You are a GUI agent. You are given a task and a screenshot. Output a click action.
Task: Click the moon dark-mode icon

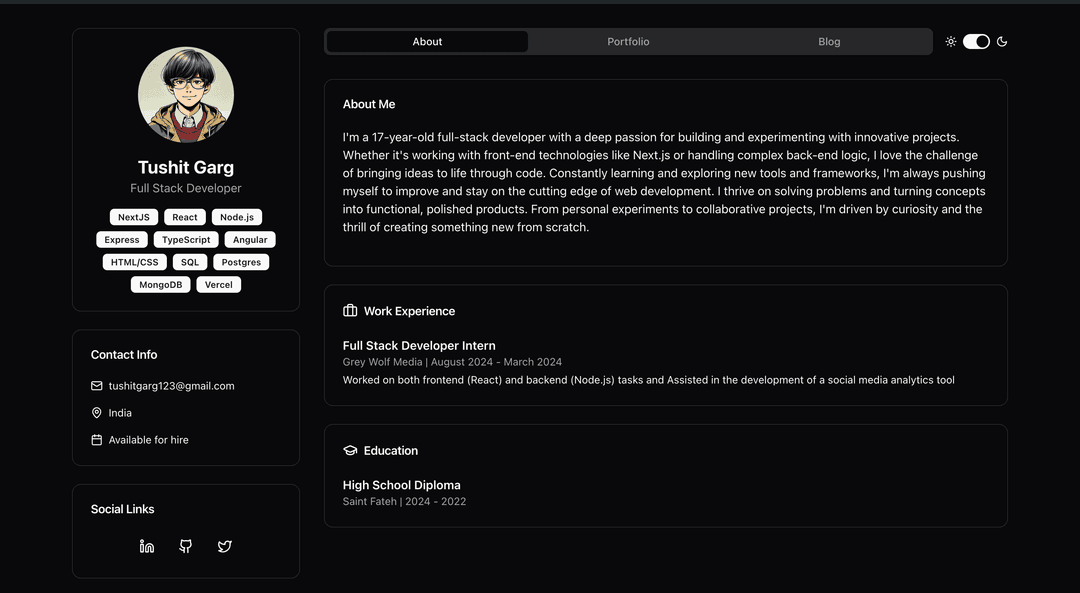(x=1002, y=42)
